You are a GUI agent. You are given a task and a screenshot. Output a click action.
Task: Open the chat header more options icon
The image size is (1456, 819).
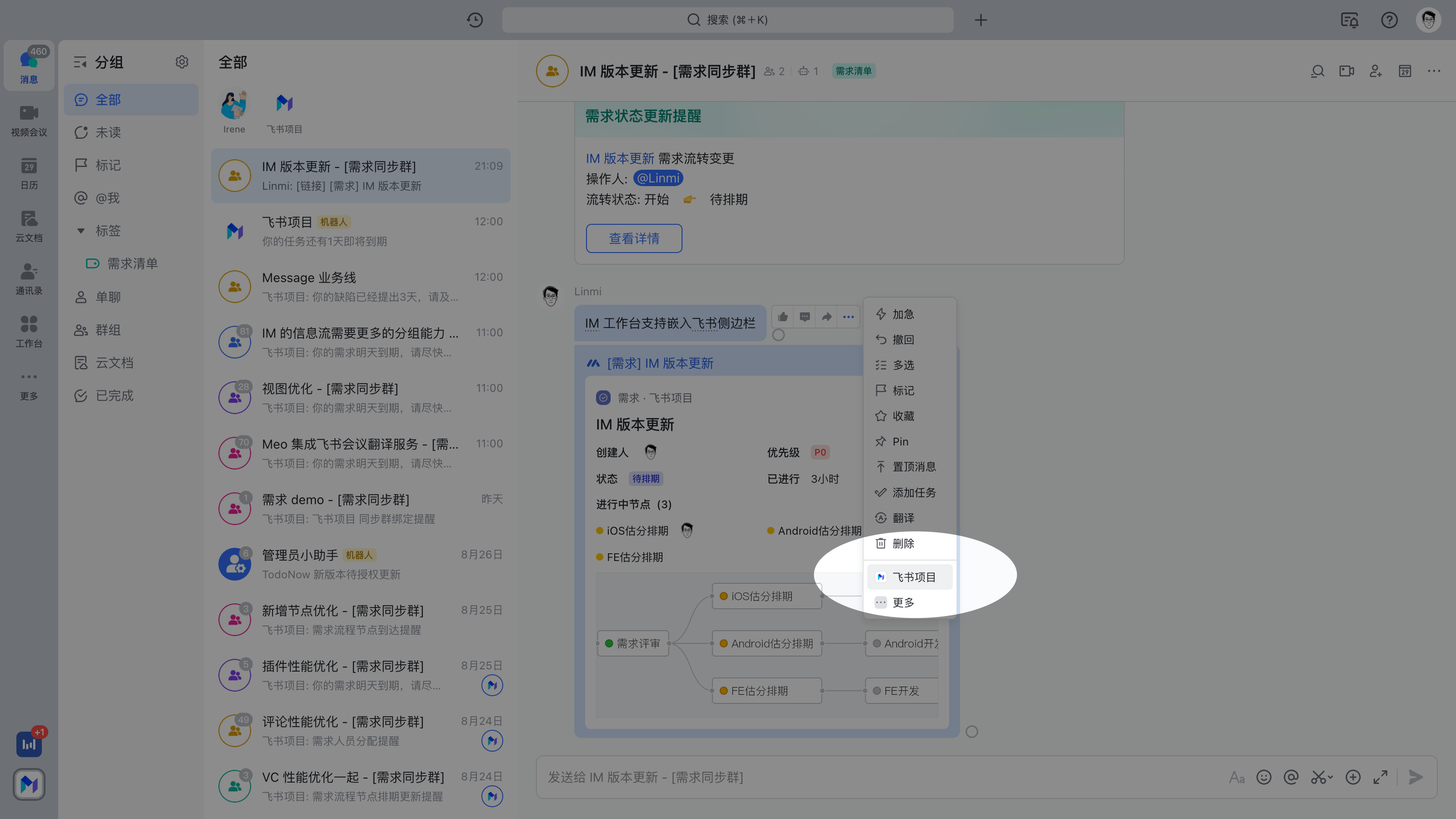1434,71
